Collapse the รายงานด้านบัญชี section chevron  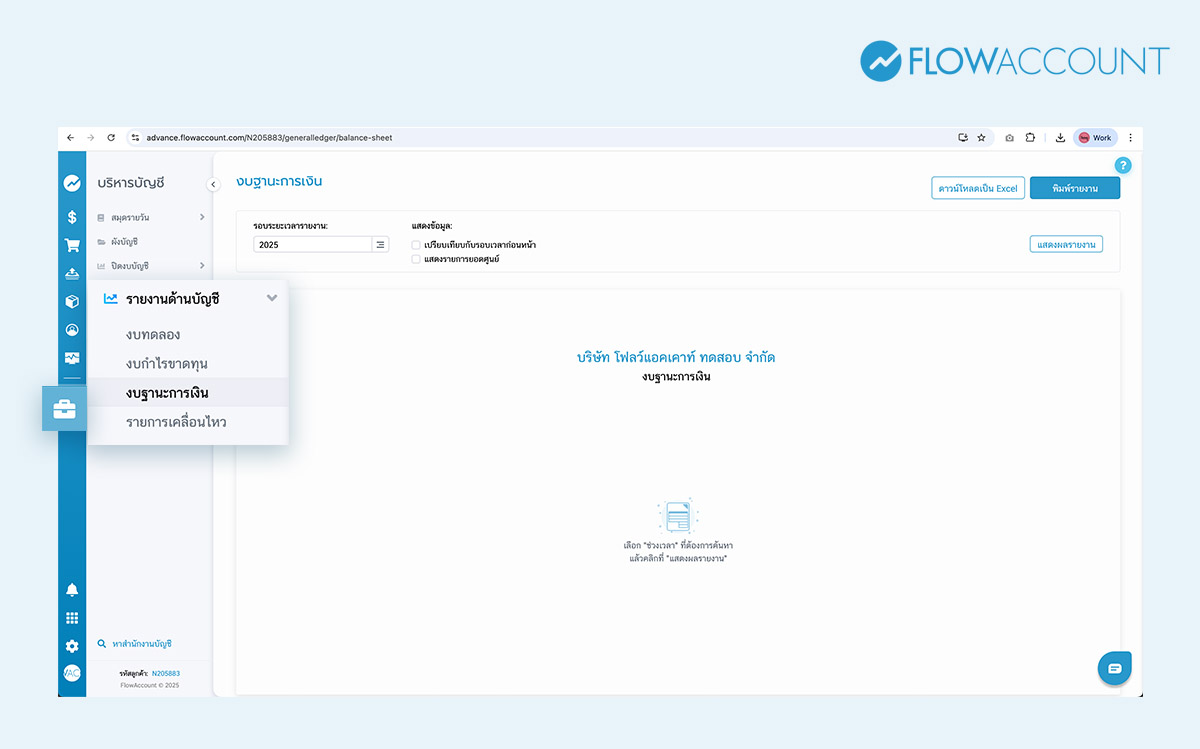[271, 298]
